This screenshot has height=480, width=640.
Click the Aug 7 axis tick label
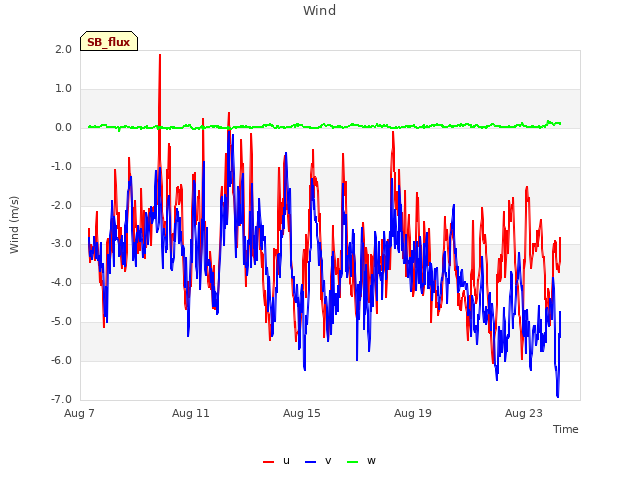[79, 413]
